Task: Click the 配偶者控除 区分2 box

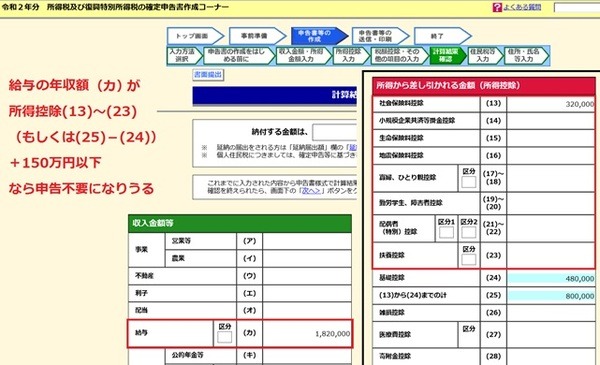Action: click(469, 232)
